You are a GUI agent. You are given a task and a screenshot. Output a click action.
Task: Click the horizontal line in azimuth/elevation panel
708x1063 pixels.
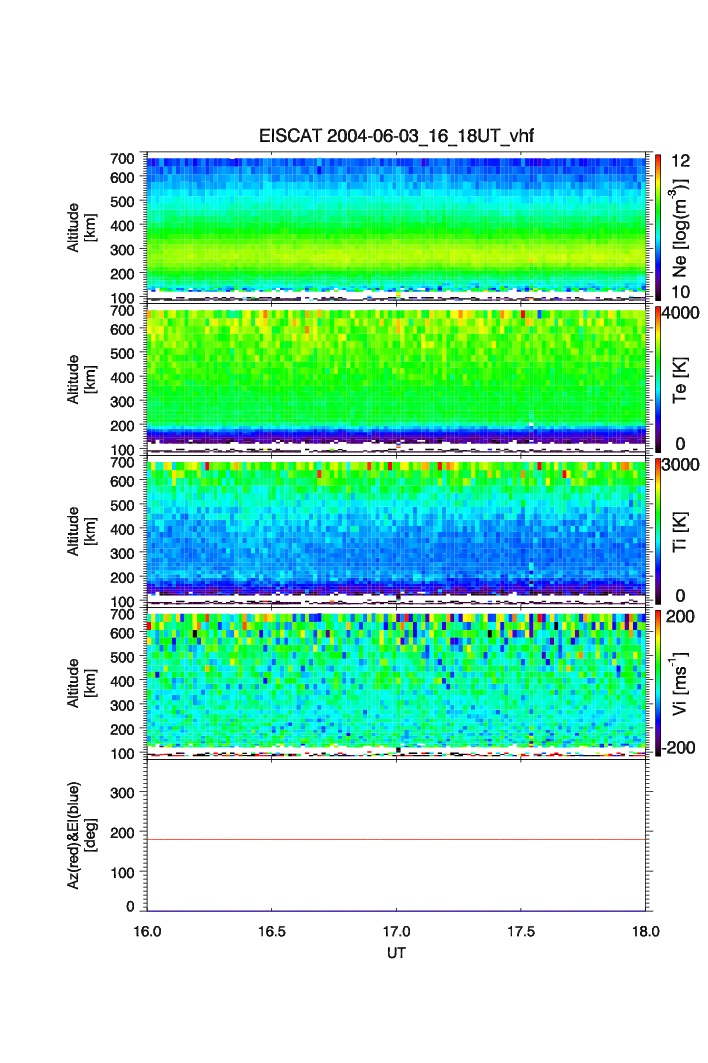click(397, 839)
